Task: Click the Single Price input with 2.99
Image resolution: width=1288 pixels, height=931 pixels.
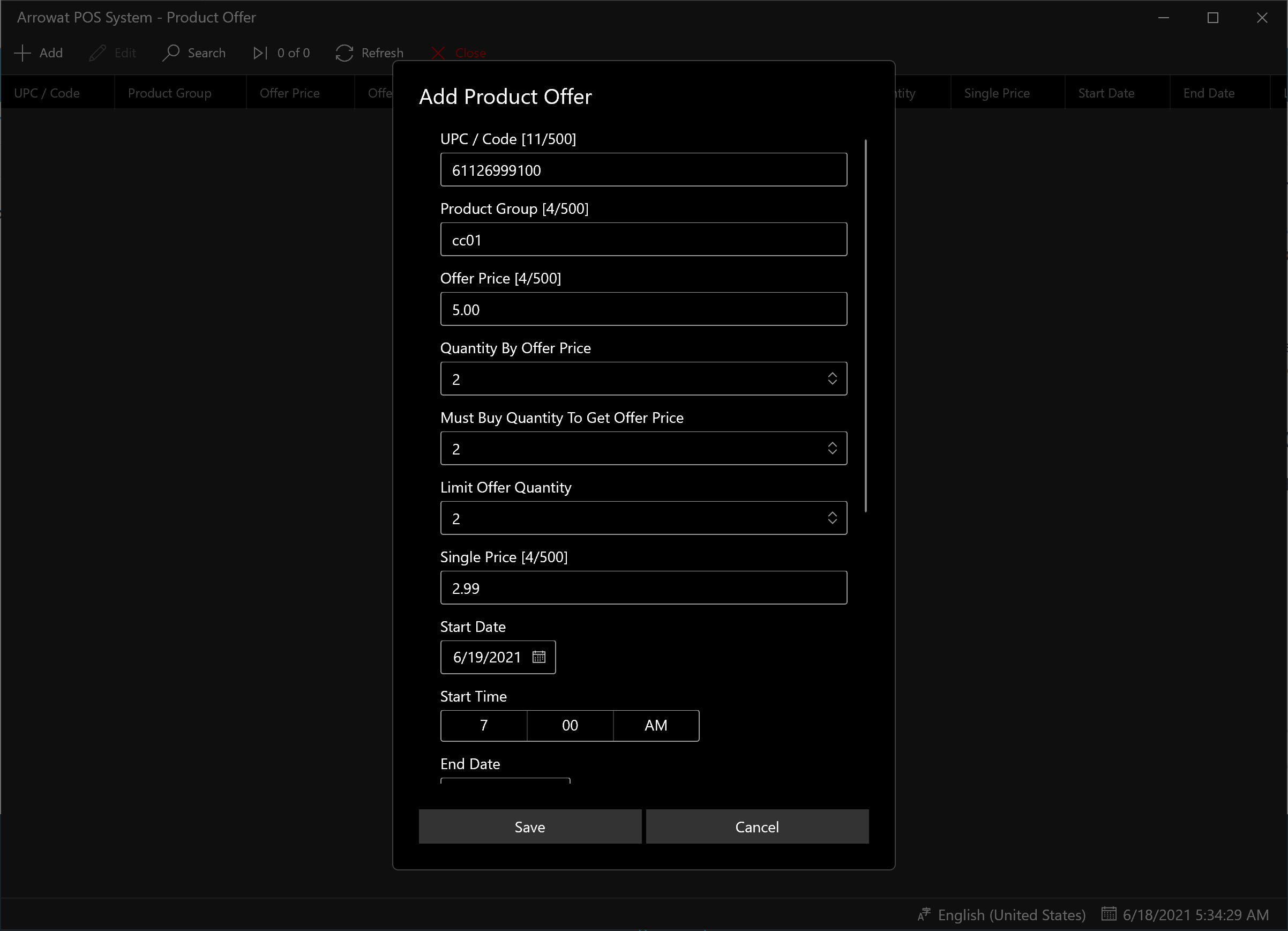Action: pyautogui.click(x=643, y=588)
